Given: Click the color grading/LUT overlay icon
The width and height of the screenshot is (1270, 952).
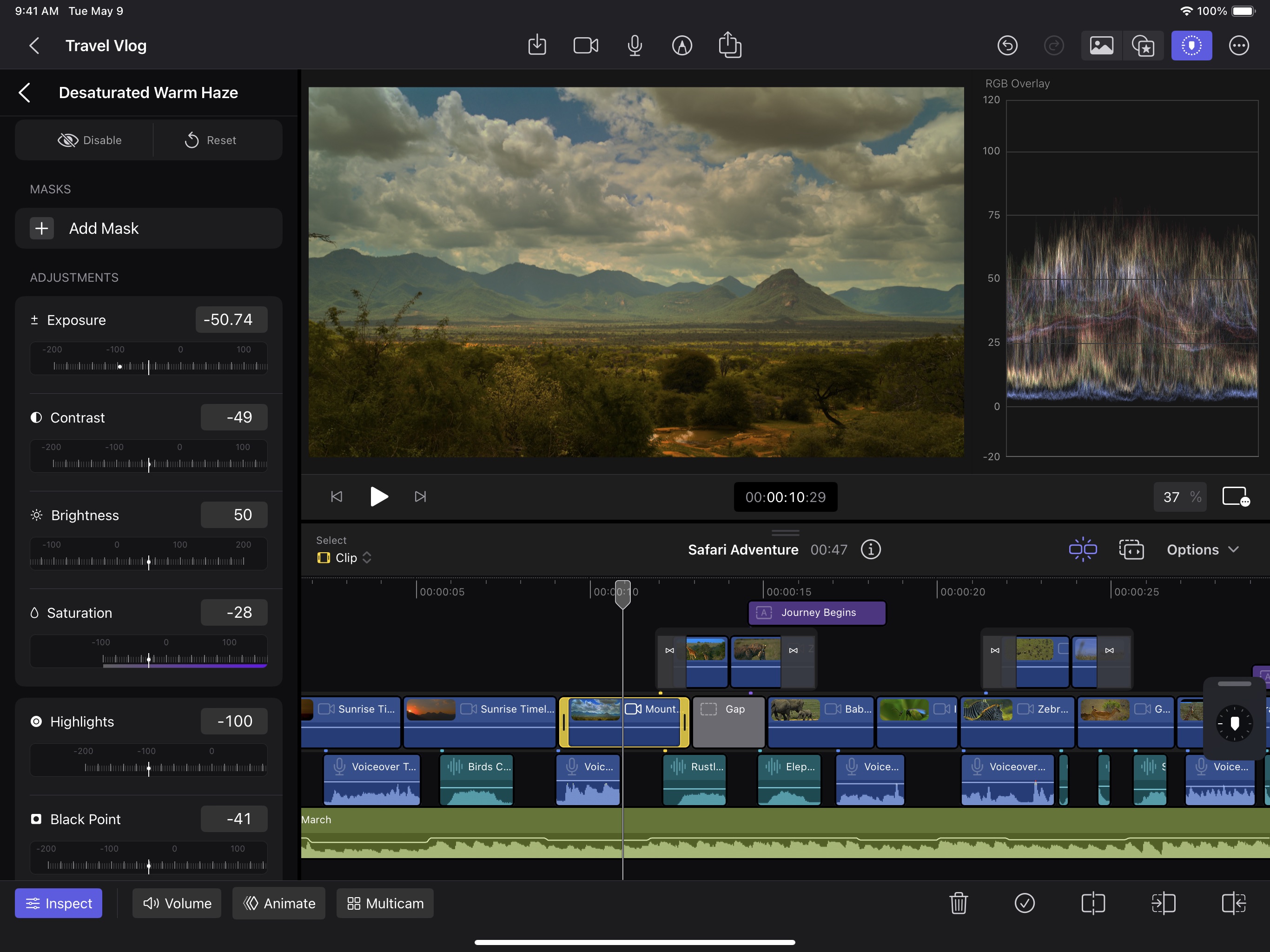Looking at the screenshot, I should tap(1191, 45).
